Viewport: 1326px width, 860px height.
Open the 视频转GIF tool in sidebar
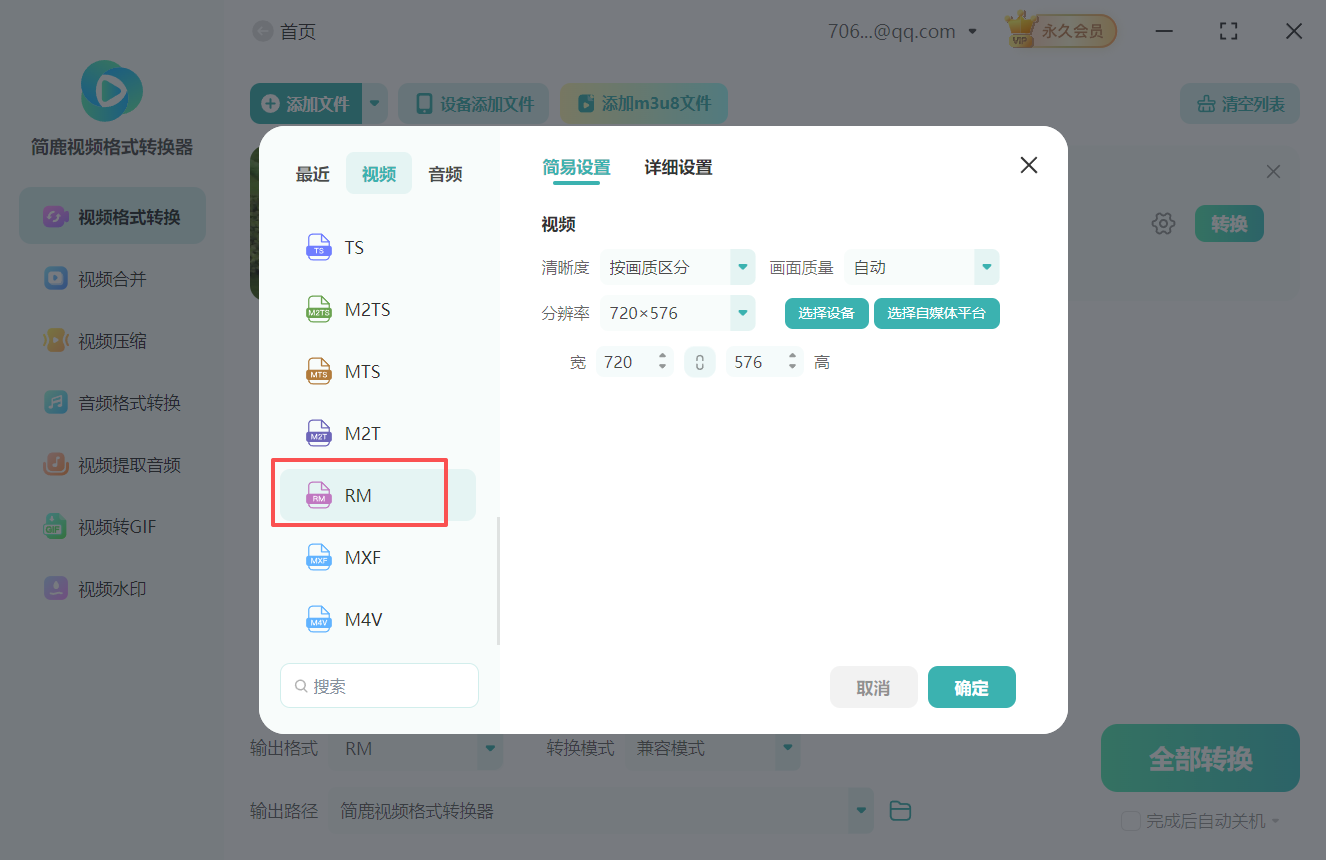(110, 526)
